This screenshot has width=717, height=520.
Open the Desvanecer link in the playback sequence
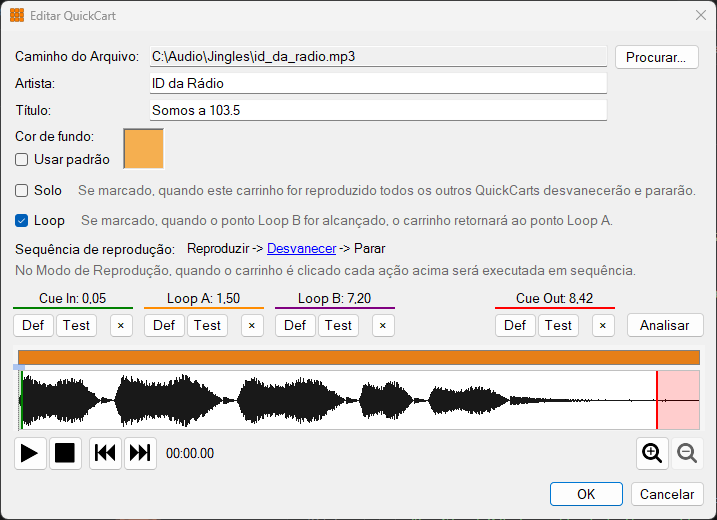302,248
